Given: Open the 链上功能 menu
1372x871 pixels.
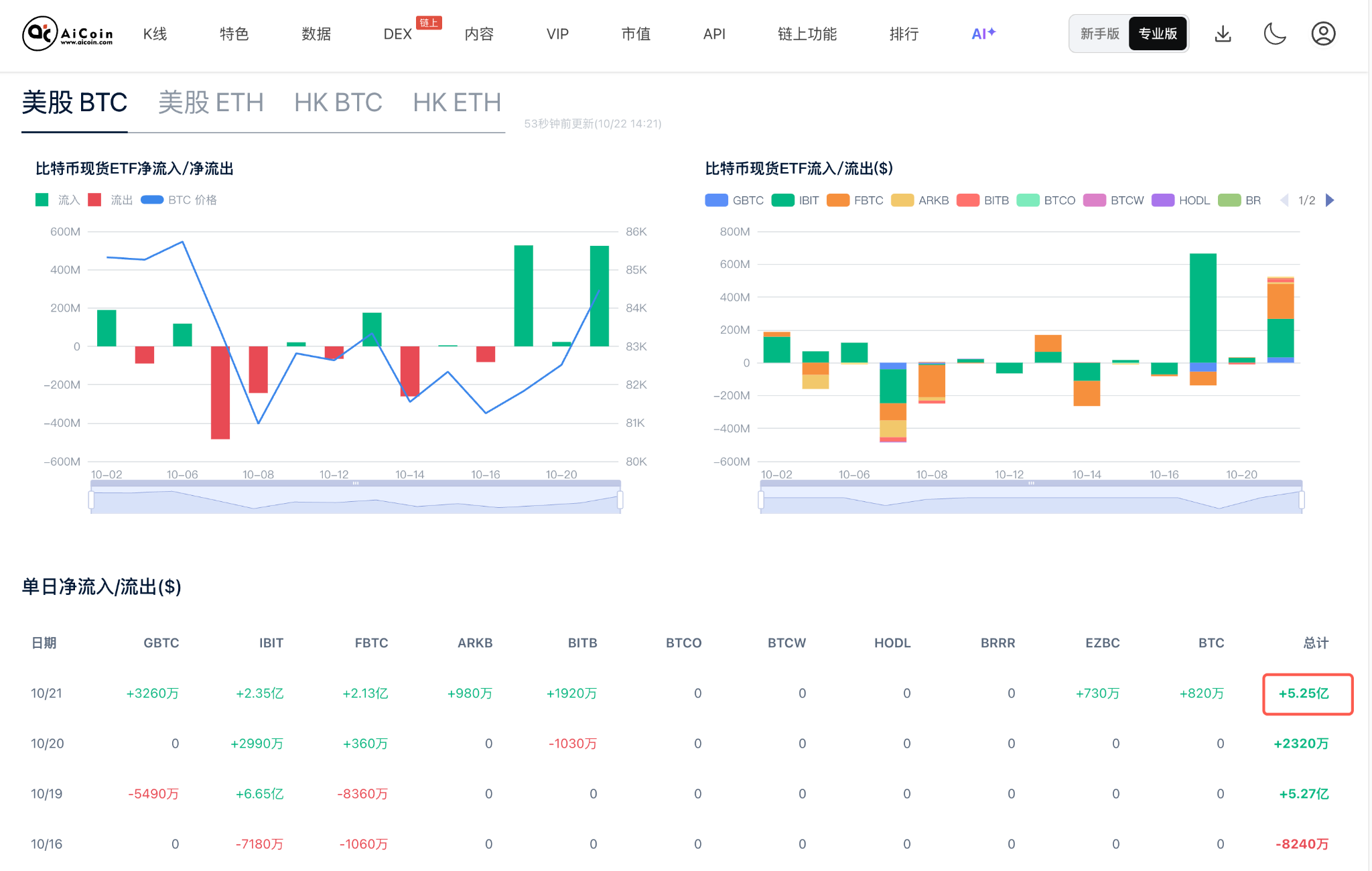Looking at the screenshot, I should pyautogui.click(x=807, y=33).
